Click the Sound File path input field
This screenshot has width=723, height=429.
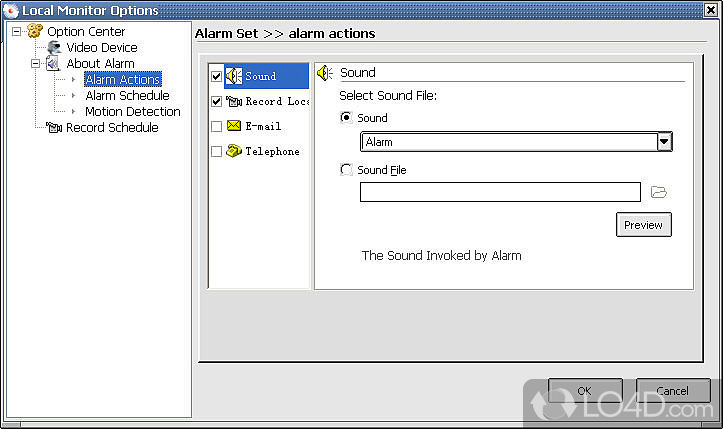(500, 192)
